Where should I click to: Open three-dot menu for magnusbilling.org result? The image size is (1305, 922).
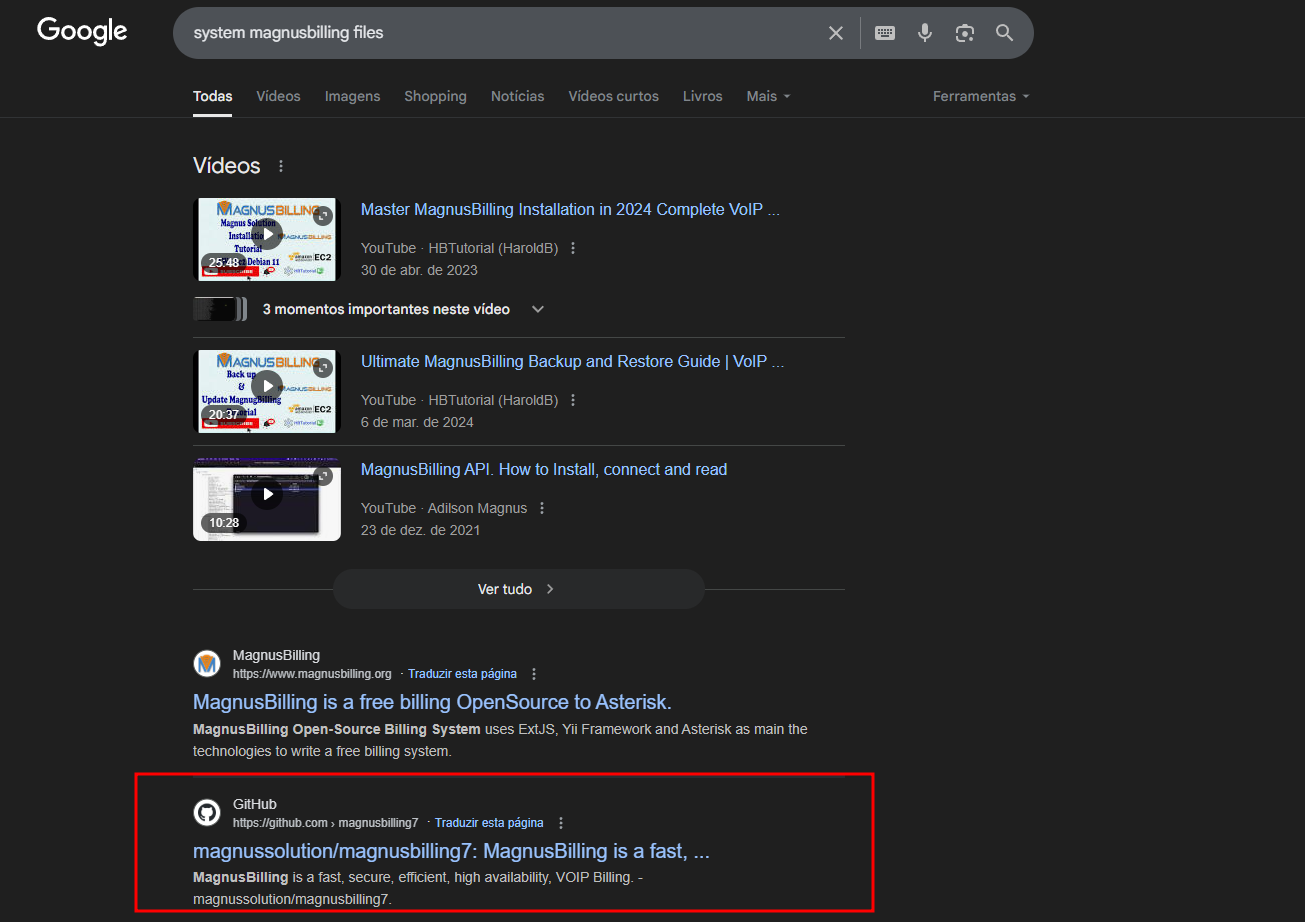point(534,674)
